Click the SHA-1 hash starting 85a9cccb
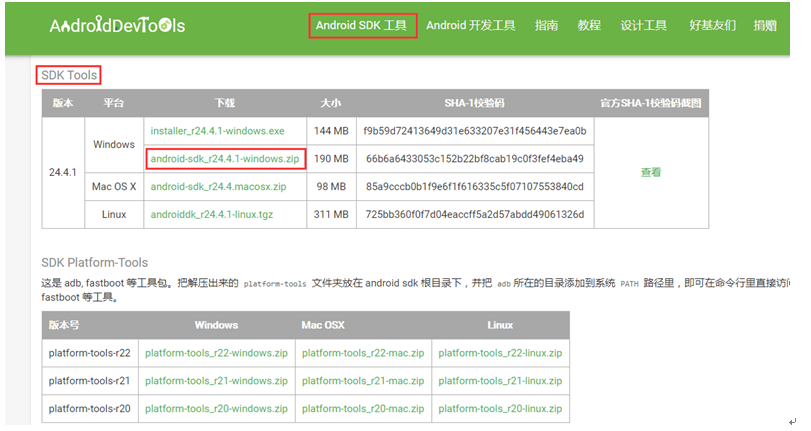Image resolution: width=811 pixels, height=431 pixels. (475, 187)
